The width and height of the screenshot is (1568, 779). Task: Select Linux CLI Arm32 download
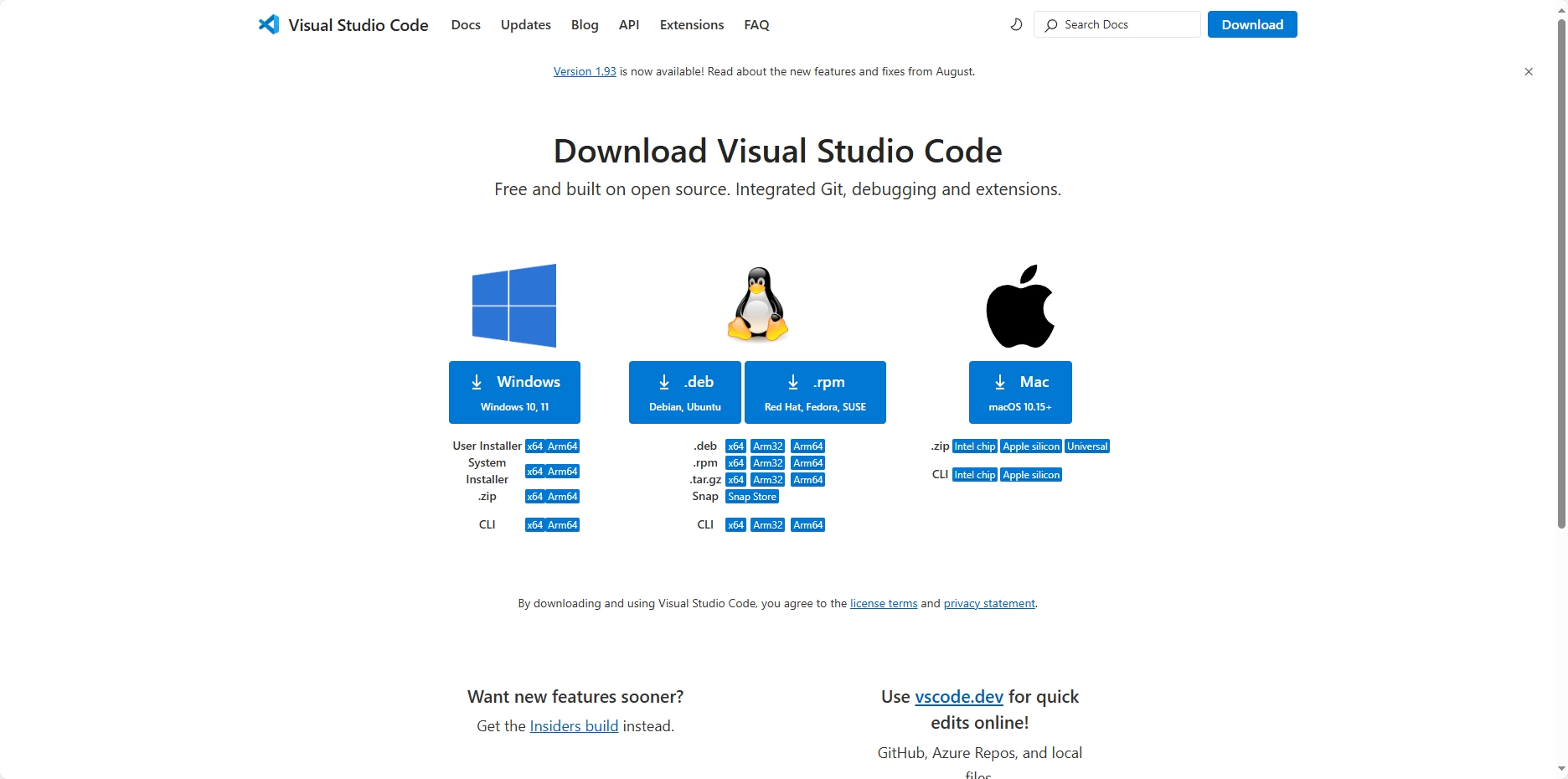point(768,525)
